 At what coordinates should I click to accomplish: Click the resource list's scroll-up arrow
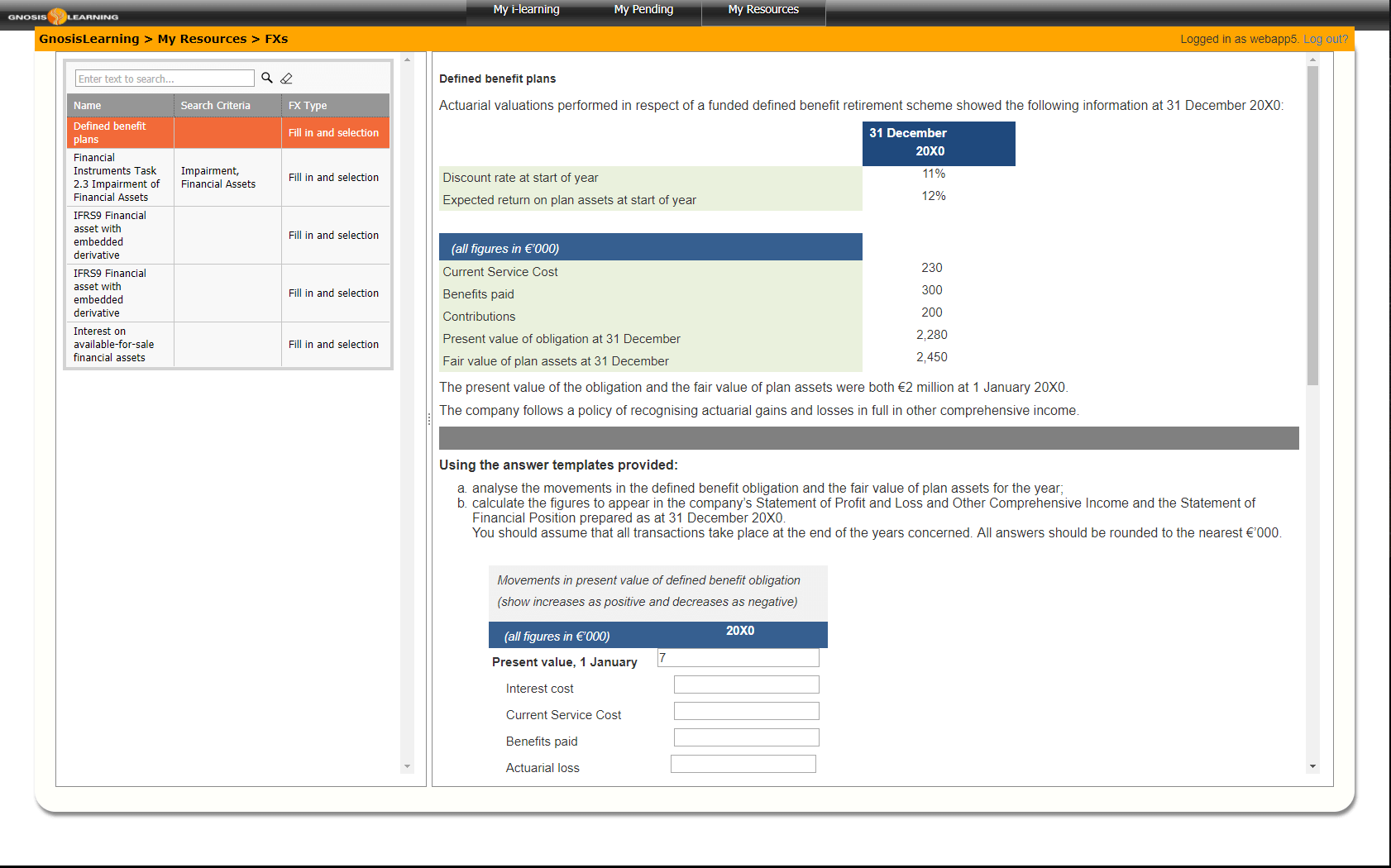(407, 60)
